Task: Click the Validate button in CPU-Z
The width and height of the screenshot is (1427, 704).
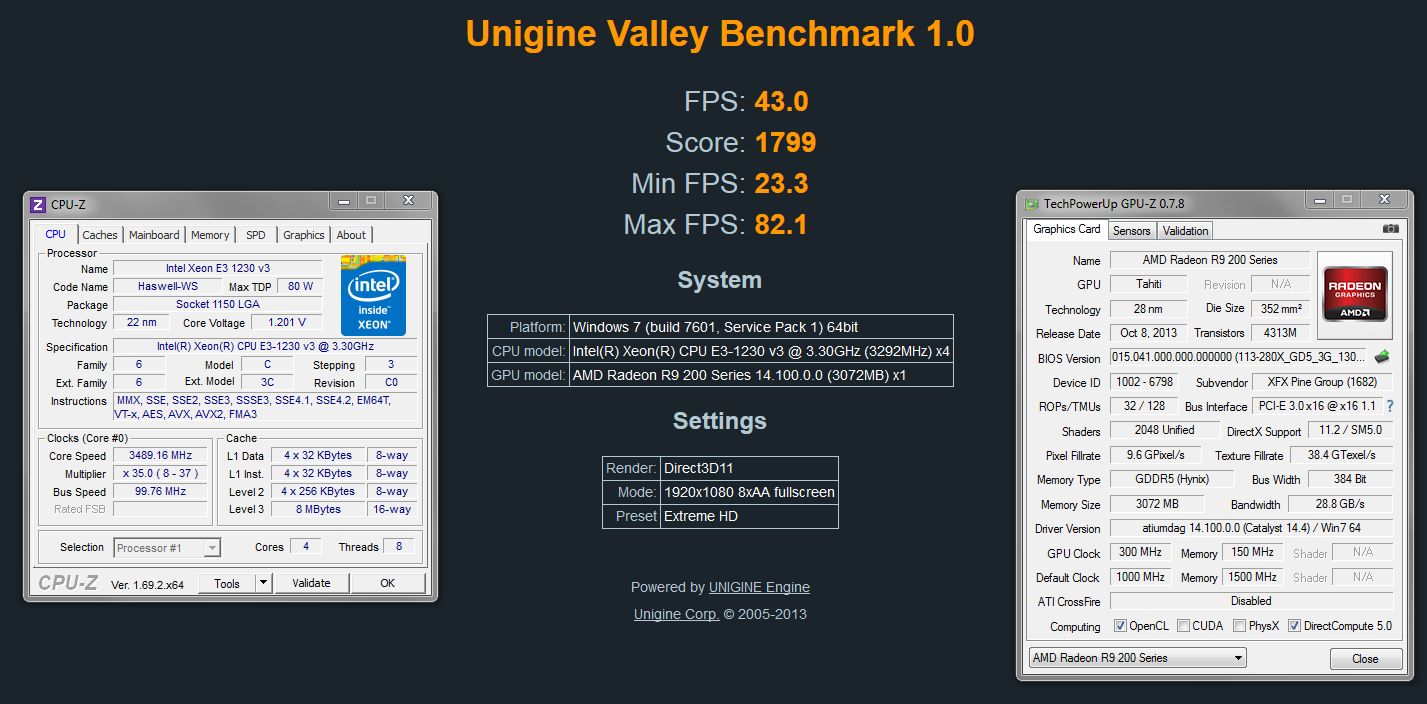Action: [x=311, y=583]
